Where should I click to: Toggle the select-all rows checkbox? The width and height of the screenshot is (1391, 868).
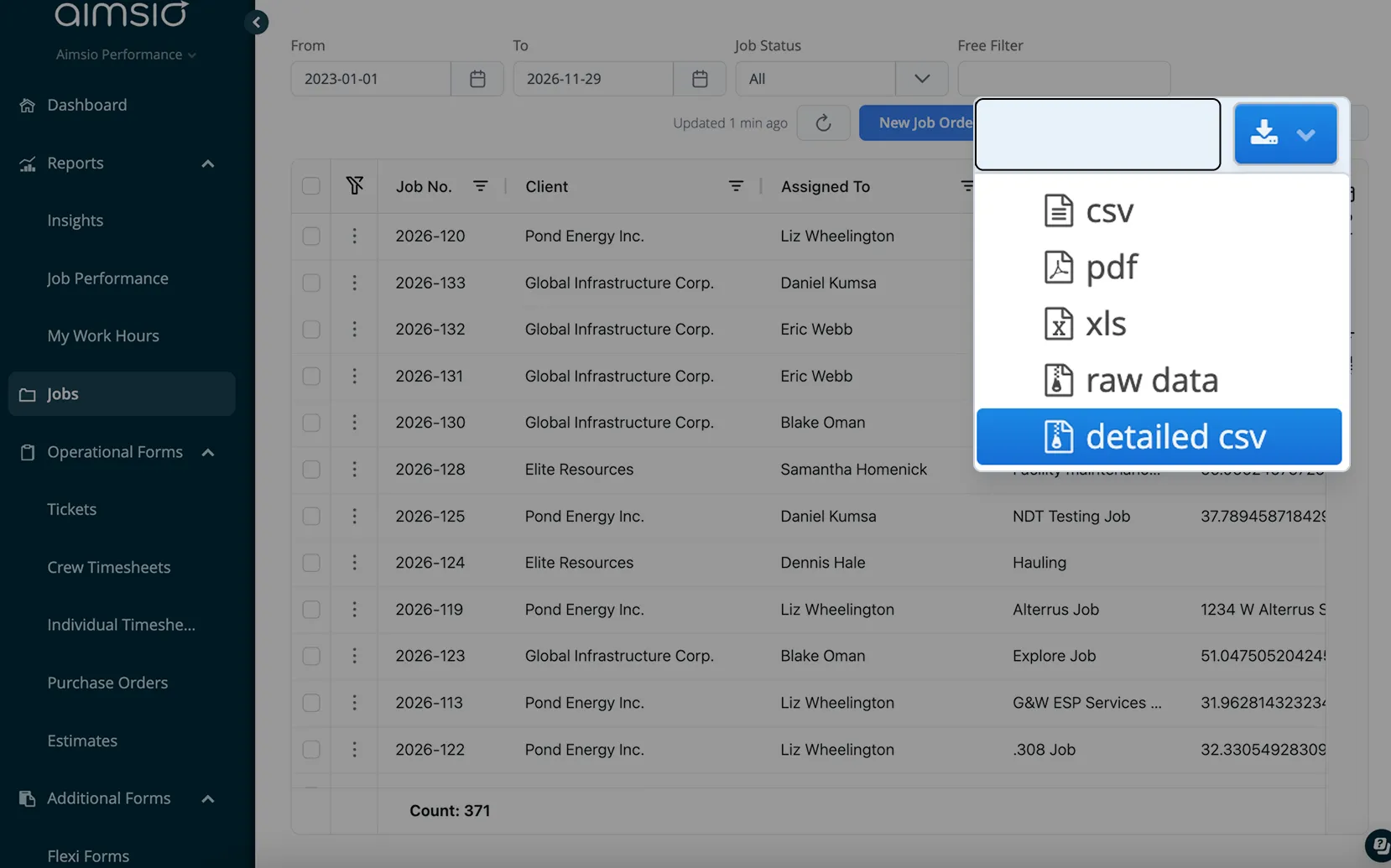pos(311,186)
